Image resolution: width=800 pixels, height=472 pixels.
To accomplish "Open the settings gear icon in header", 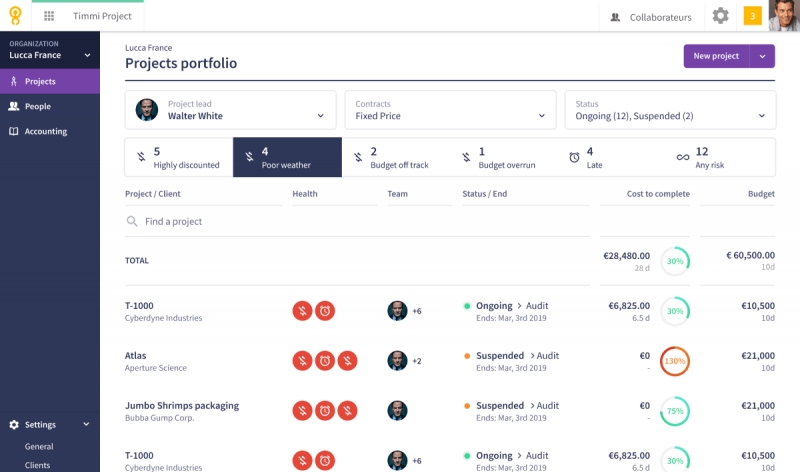I will click(720, 16).
